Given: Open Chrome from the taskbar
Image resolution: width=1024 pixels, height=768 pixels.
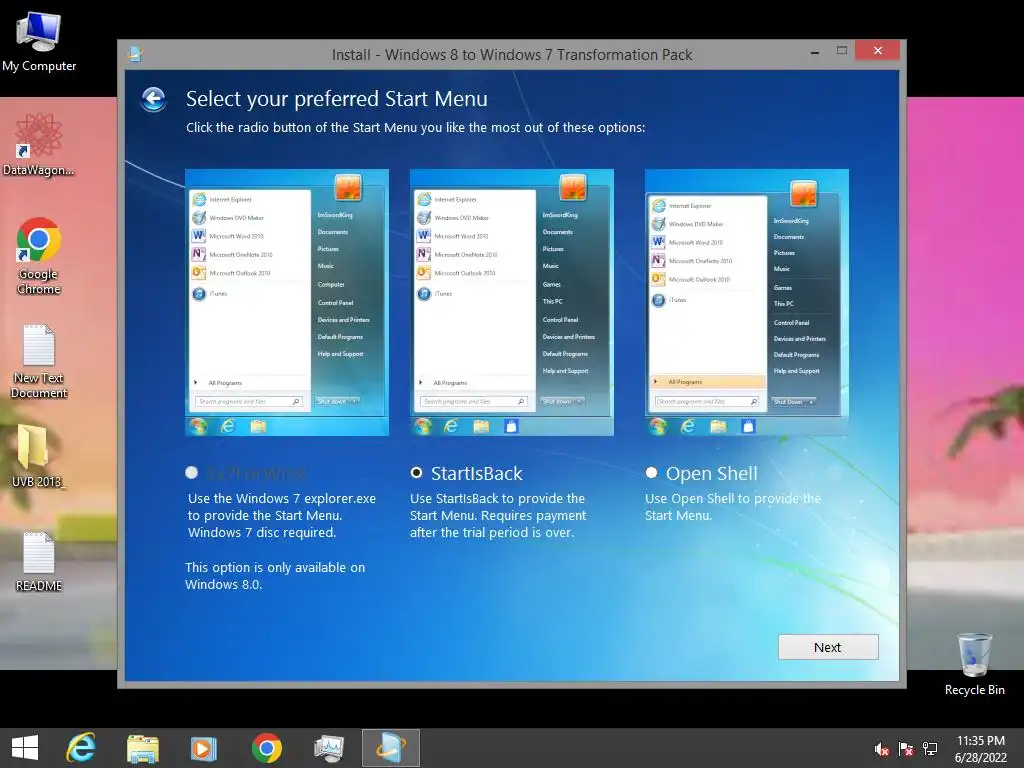Looking at the screenshot, I should 266,748.
